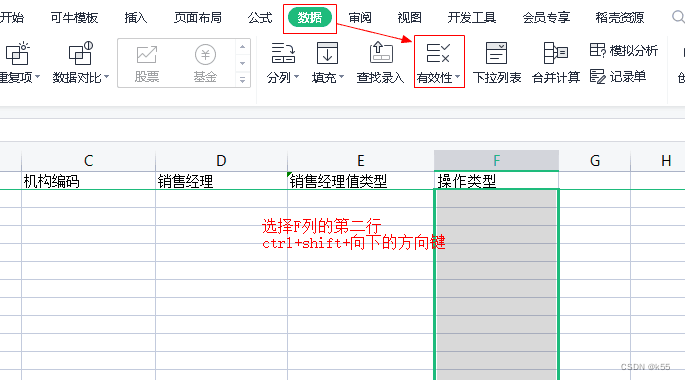Expand the 数据对比 dropdown arrow
685x380 pixels.
click(107, 77)
